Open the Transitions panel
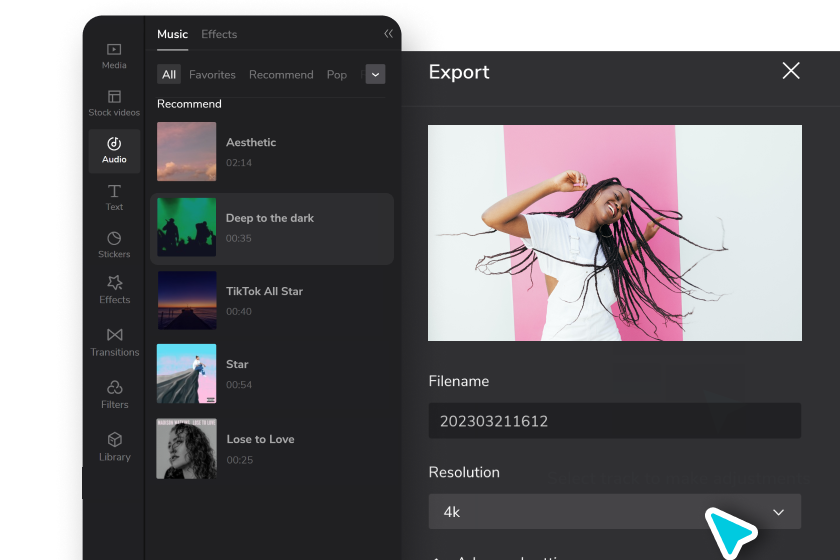840x560 pixels. [114, 341]
